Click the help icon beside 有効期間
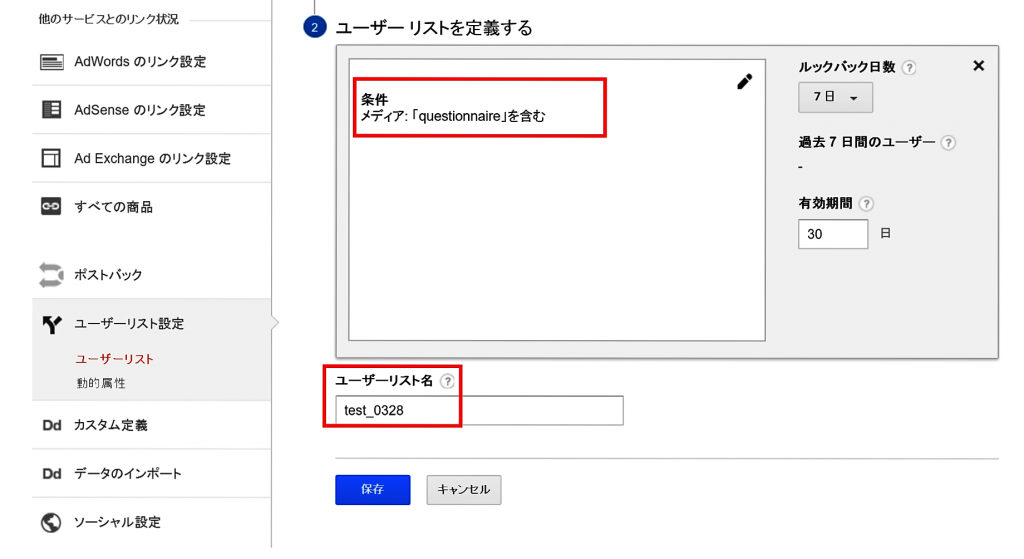 click(866, 204)
